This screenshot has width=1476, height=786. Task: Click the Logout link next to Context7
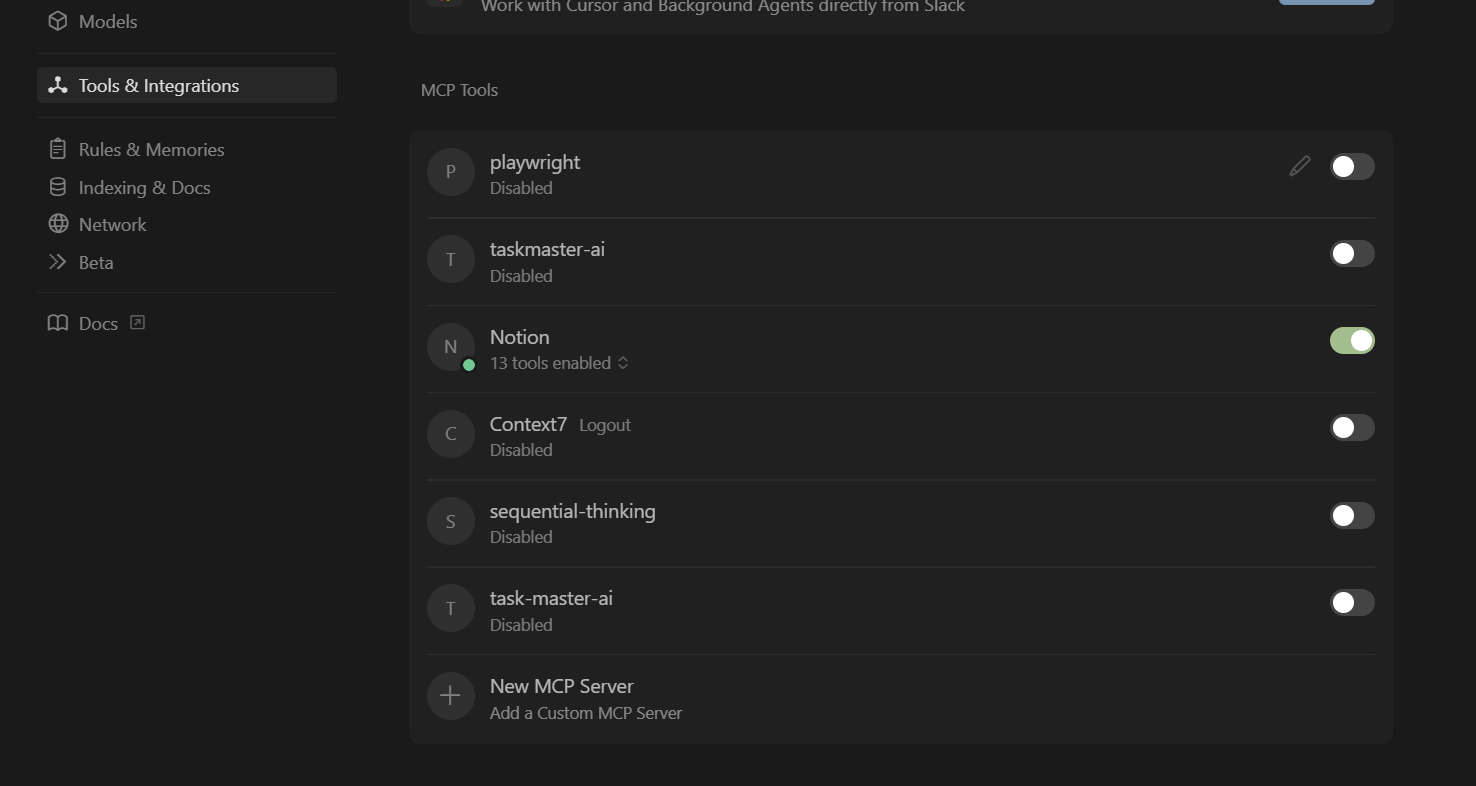click(x=605, y=425)
